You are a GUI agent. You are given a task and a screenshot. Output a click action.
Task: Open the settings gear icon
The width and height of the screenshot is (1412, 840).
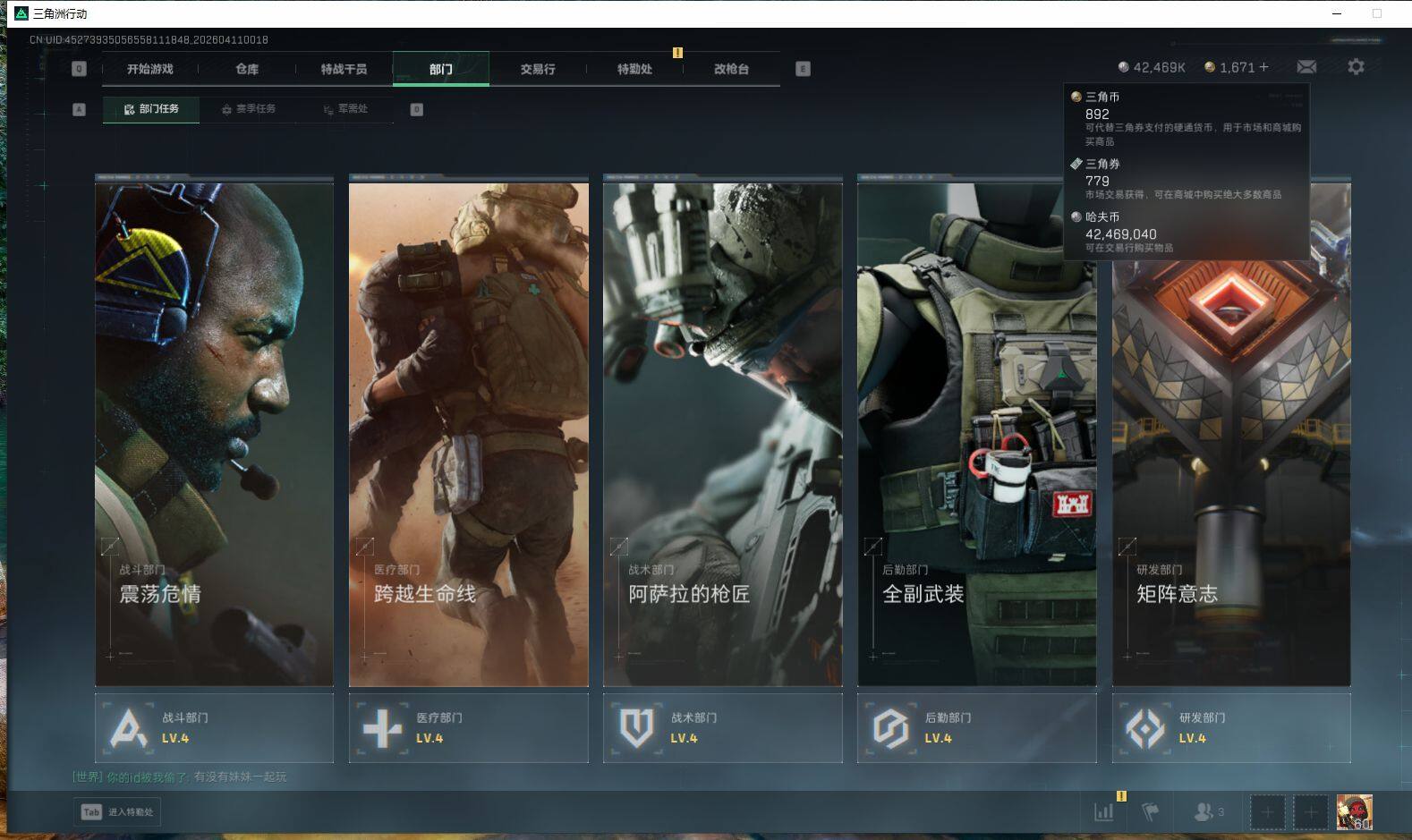1356,67
